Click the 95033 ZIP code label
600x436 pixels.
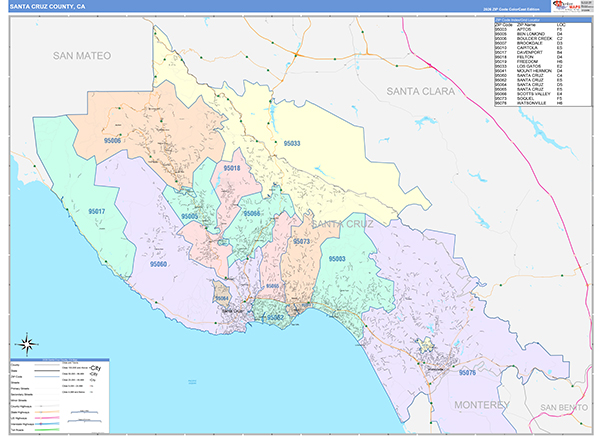point(292,144)
